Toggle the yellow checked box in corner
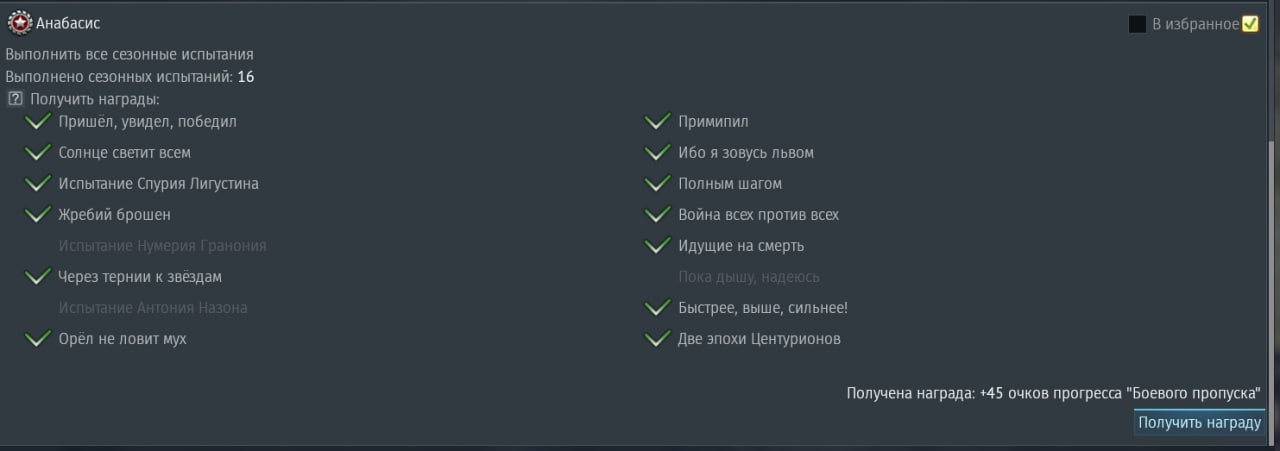Viewport: 1280px width, 451px height. (x=1250, y=24)
